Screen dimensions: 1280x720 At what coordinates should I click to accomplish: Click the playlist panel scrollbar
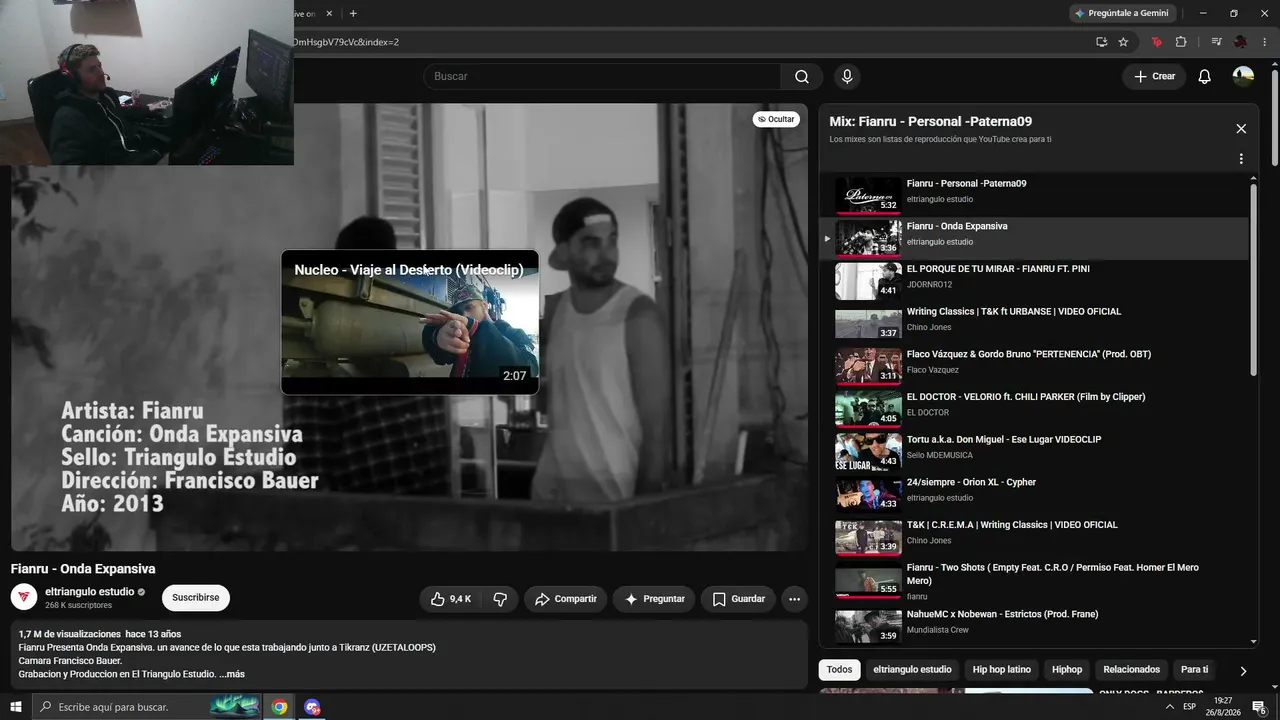point(1254,280)
